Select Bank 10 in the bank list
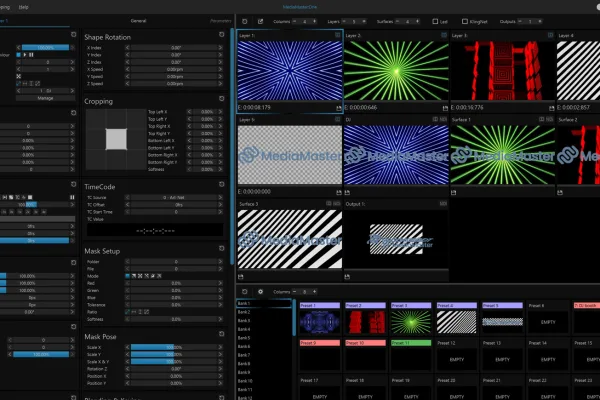Viewport: 600px width, 400px height. pyautogui.click(x=245, y=381)
